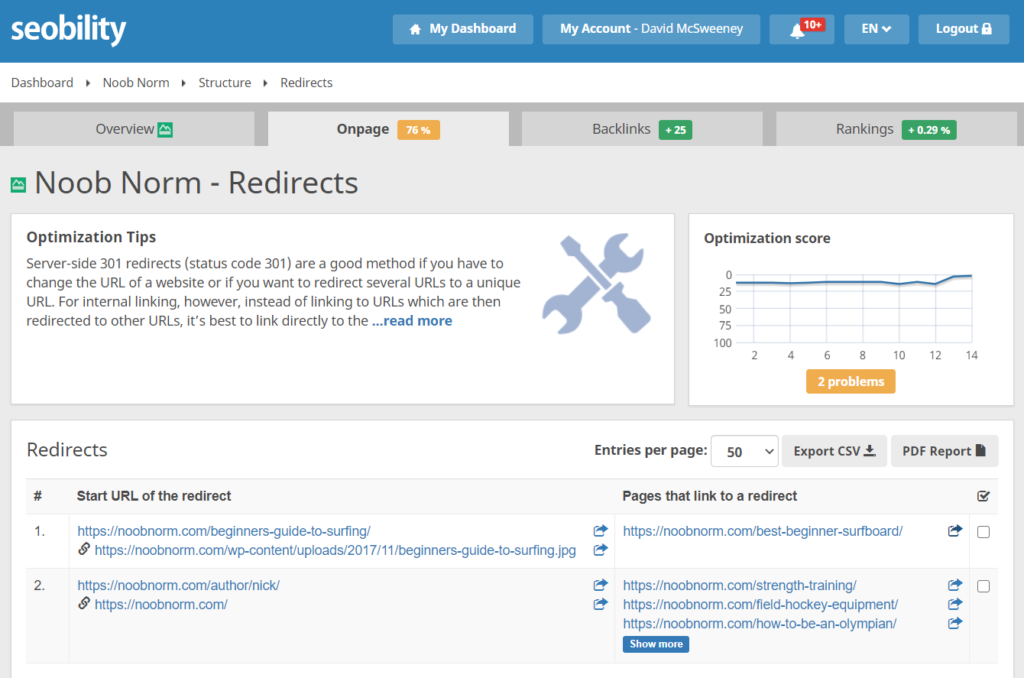
Task: Click chain link icon in row 2
Action: (84, 604)
